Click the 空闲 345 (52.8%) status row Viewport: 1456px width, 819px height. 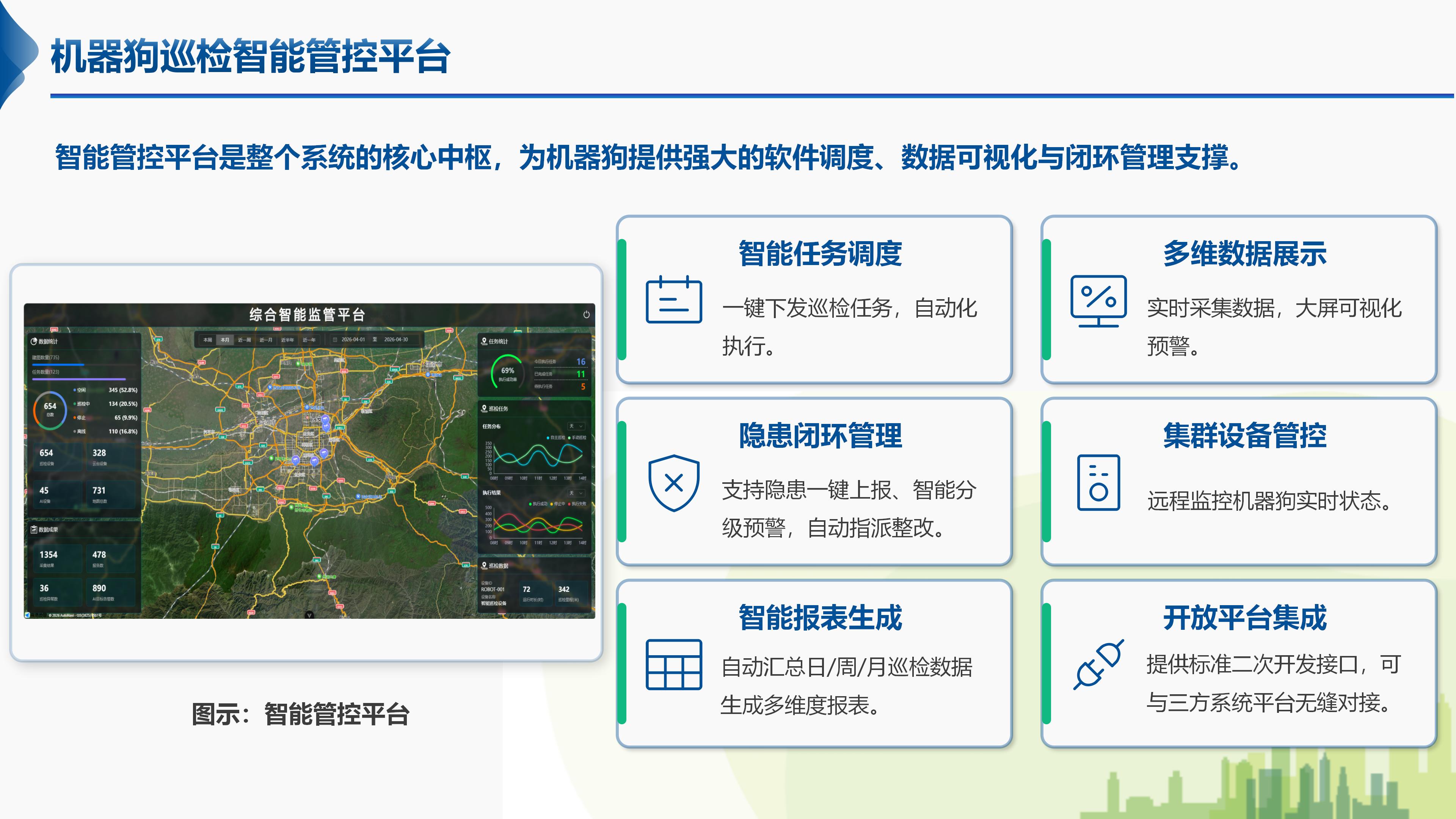click(105, 390)
